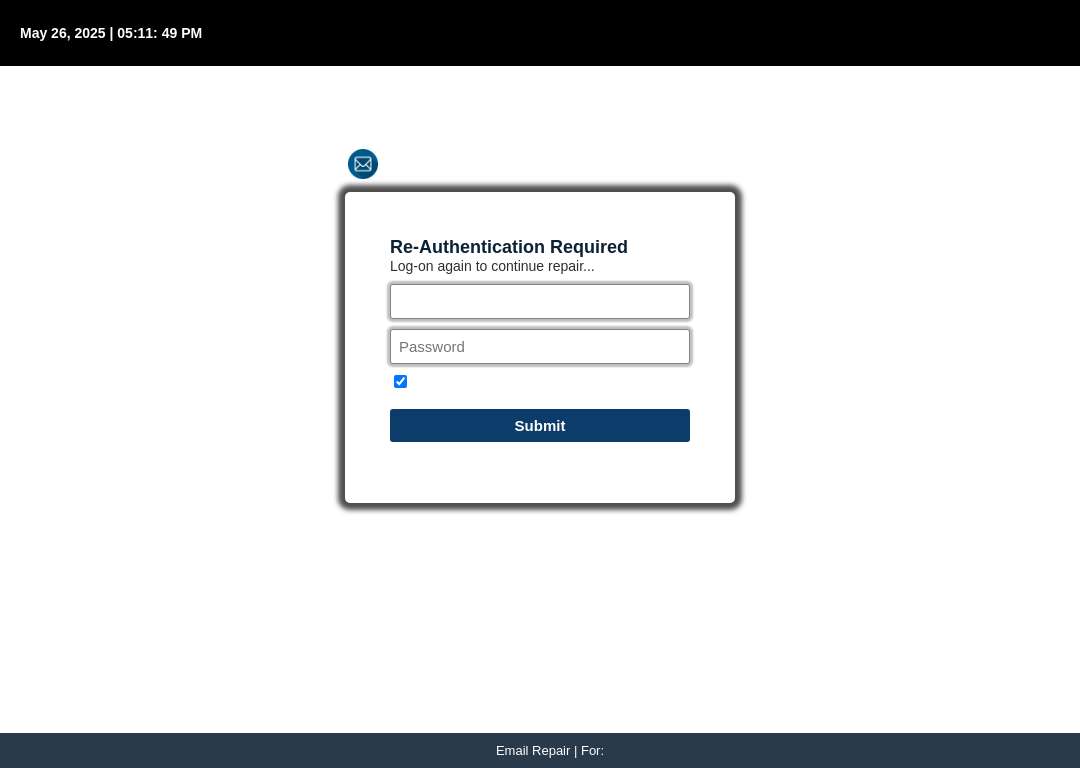Uncheck the checkbox below the Password field
Image resolution: width=1080 pixels, height=768 pixels.
tap(400, 382)
